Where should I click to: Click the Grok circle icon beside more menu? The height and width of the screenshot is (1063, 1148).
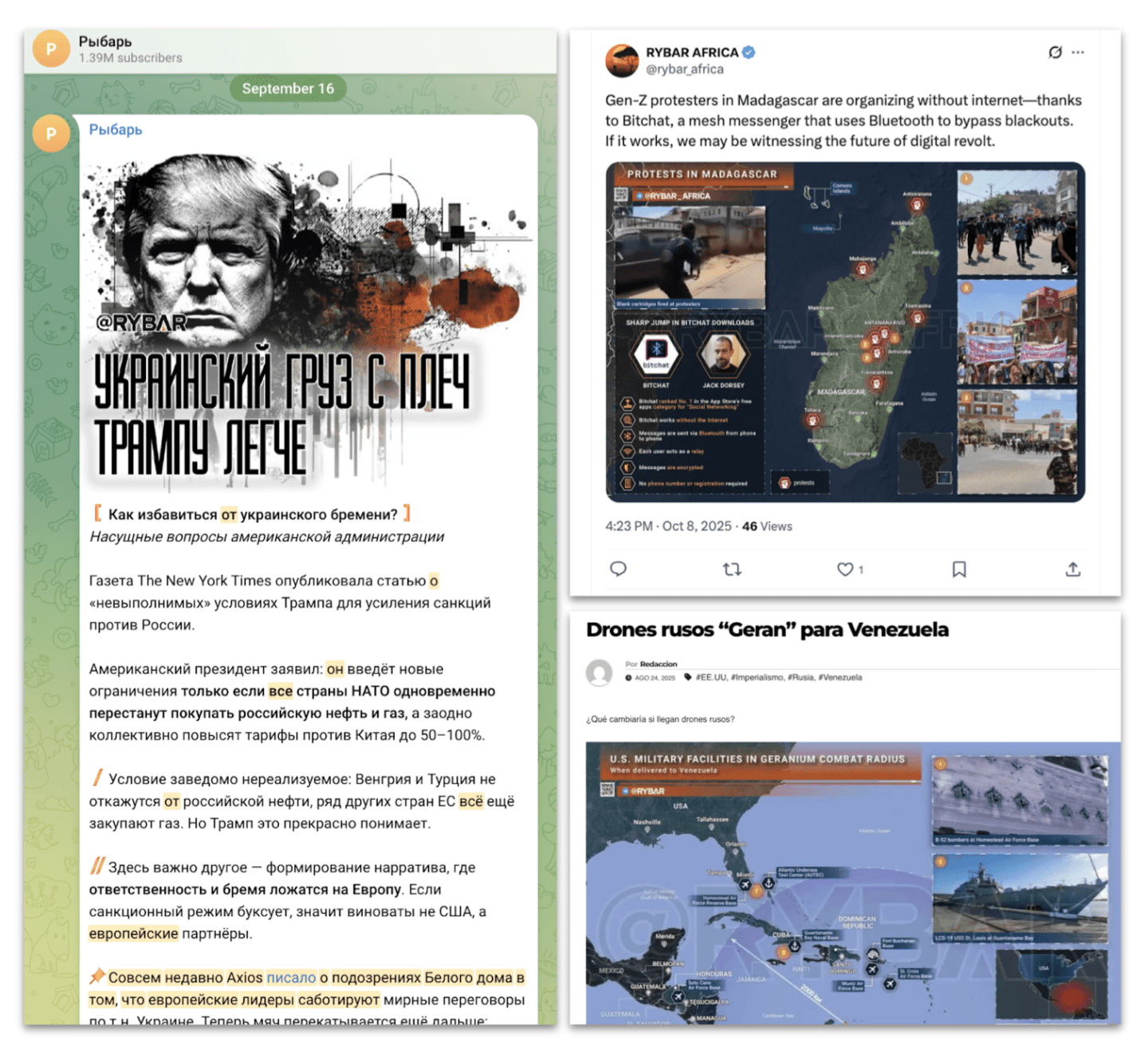[1055, 53]
